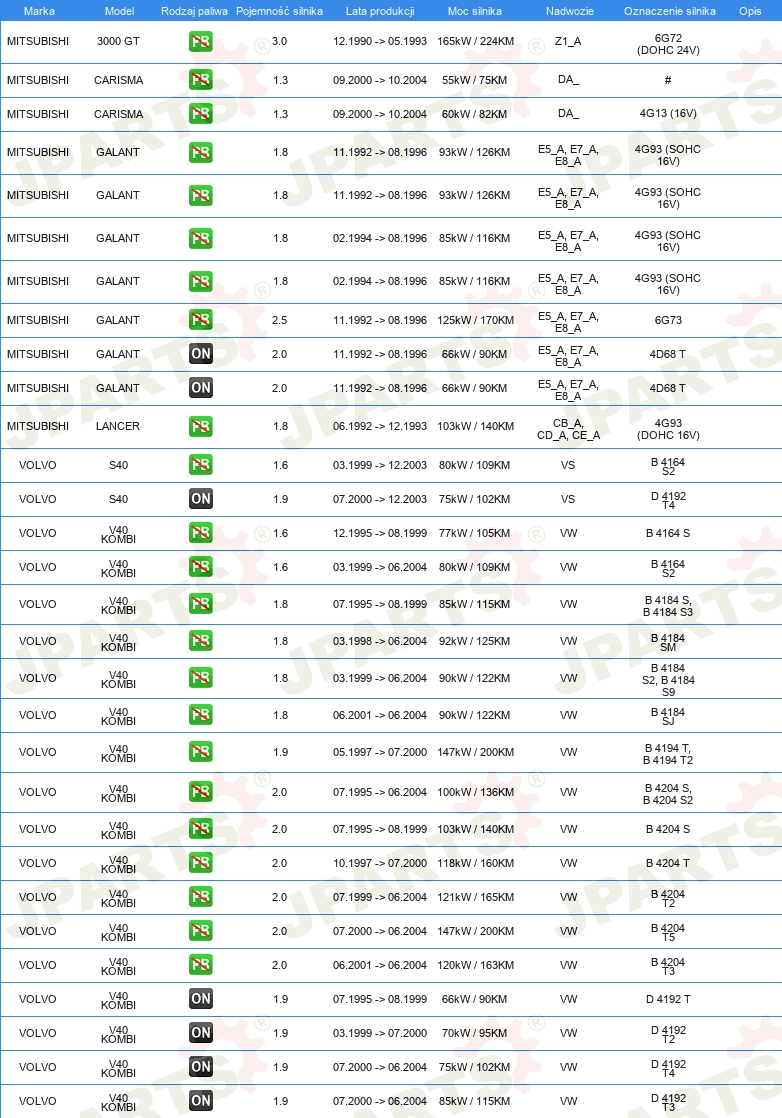Click the '6G72 (DOHC 24V)' engine code cell

click(x=668, y=44)
